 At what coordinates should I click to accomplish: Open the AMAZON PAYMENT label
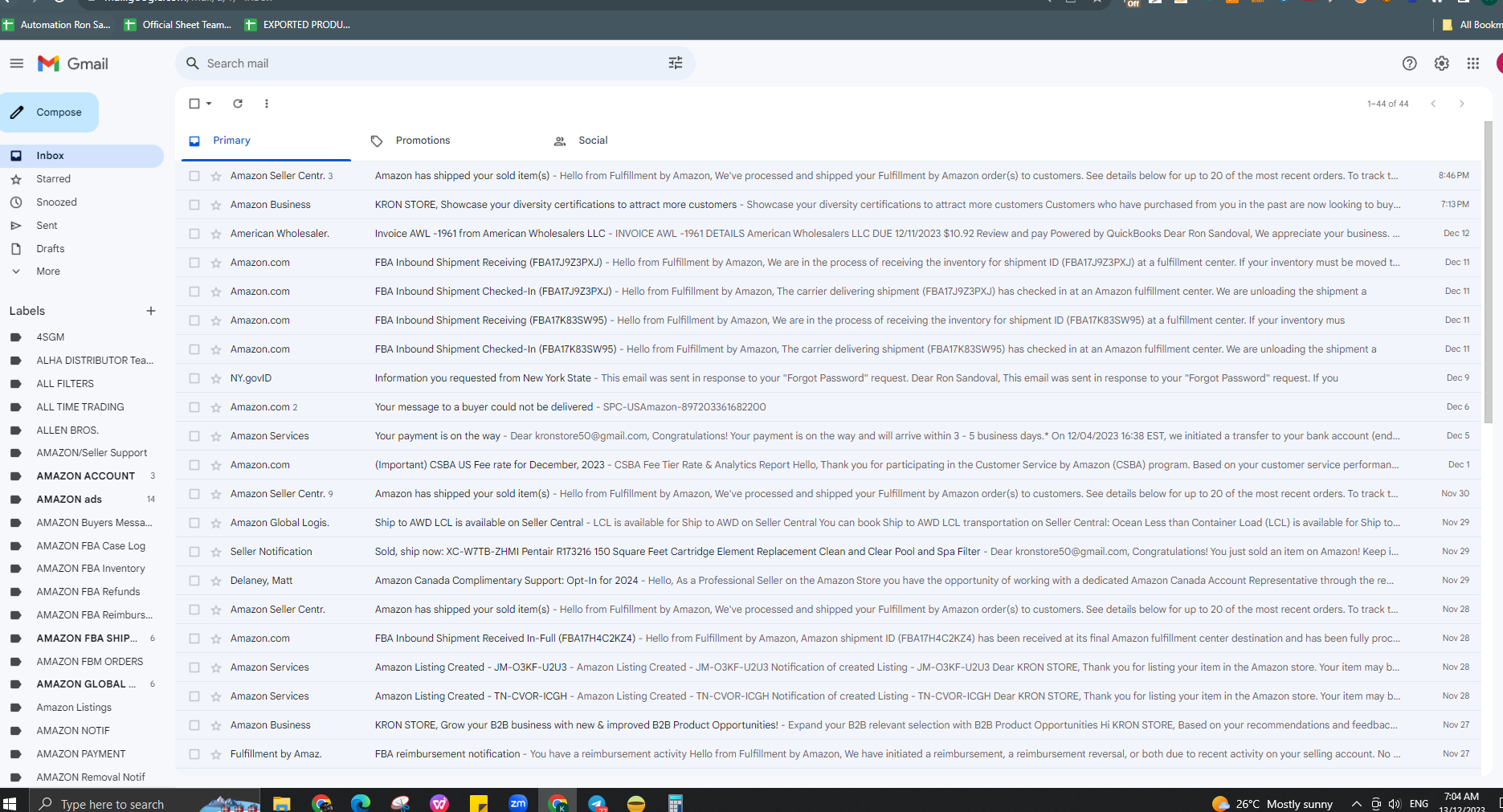pyautogui.click(x=80, y=754)
